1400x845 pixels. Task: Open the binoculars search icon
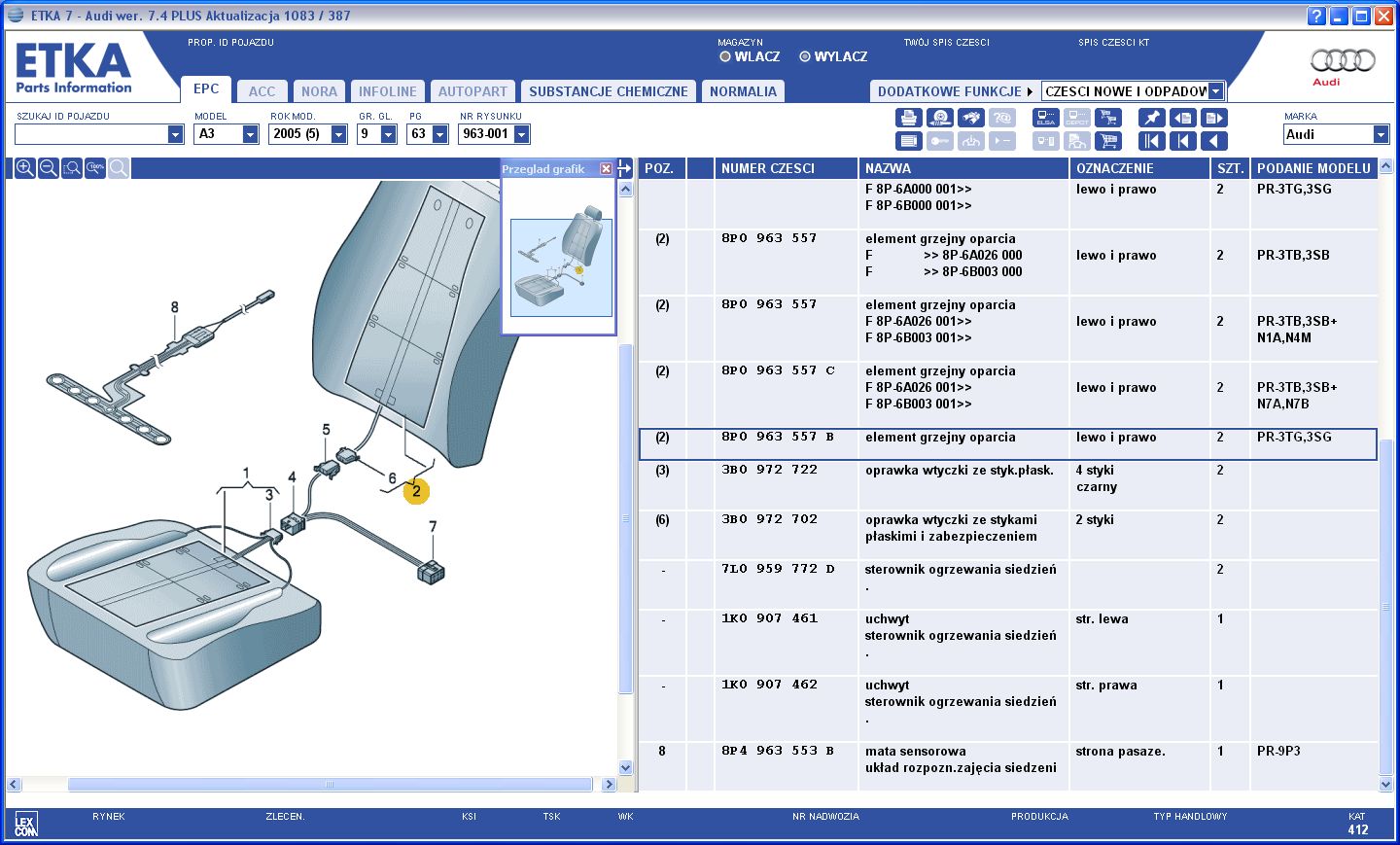[x=970, y=118]
